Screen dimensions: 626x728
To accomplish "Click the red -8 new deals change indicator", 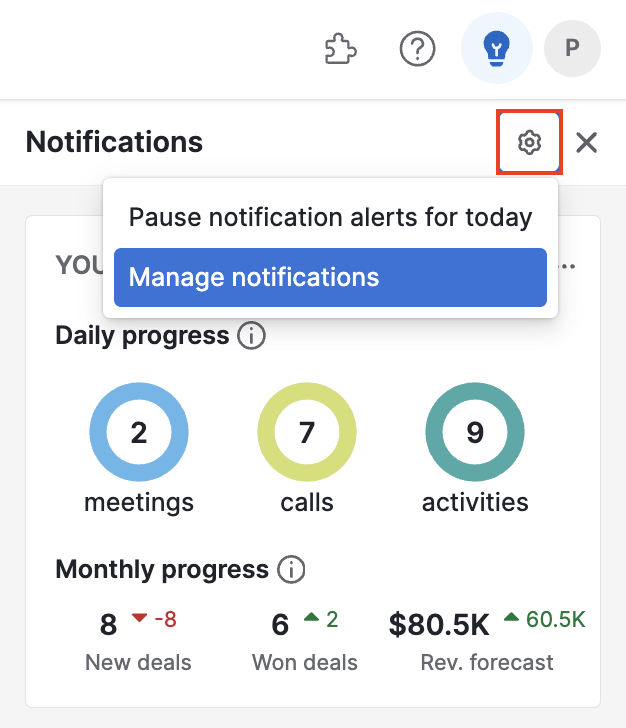I will 154,619.
